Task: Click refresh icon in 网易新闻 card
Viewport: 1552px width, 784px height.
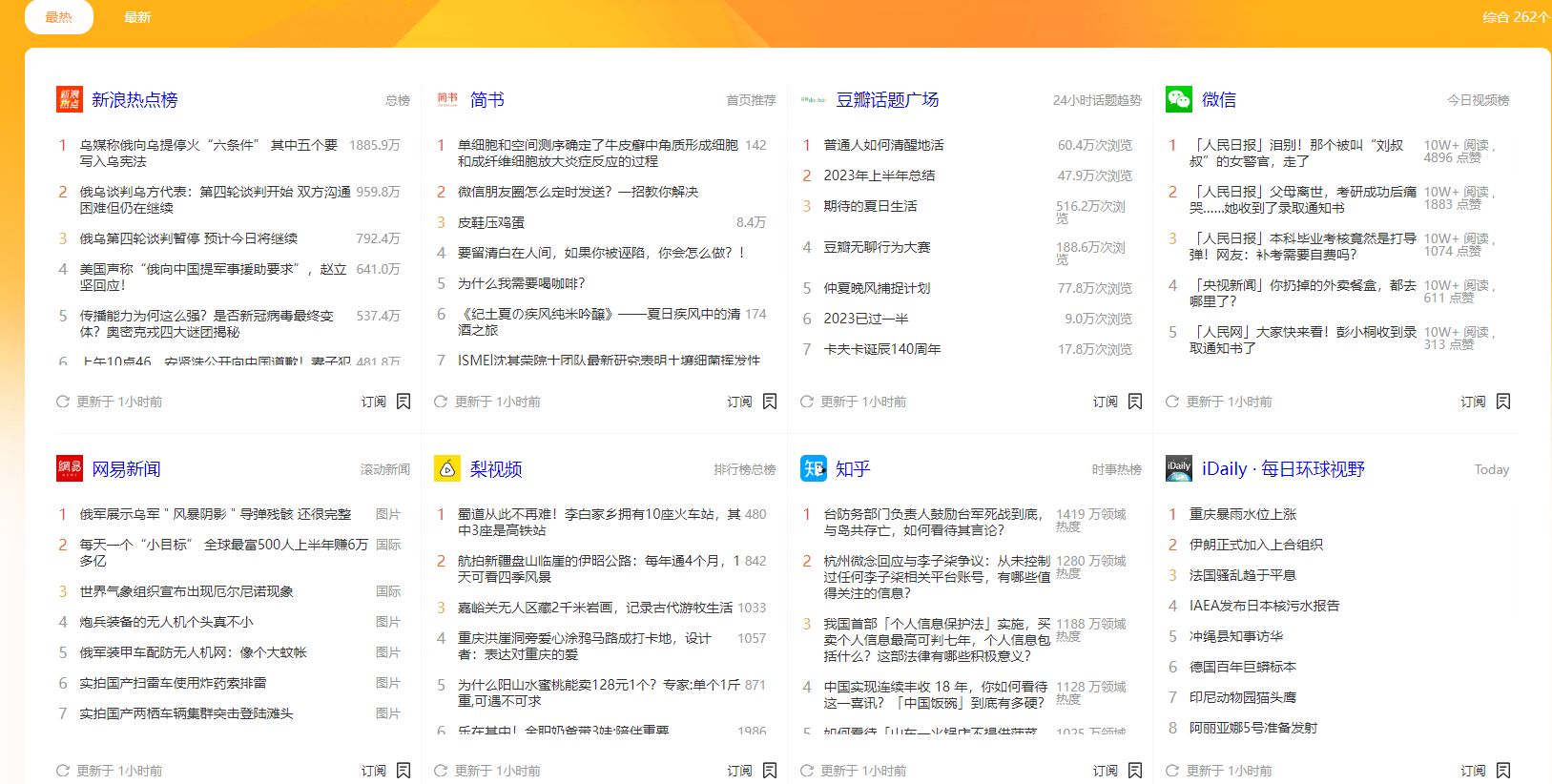Action: coord(63,771)
